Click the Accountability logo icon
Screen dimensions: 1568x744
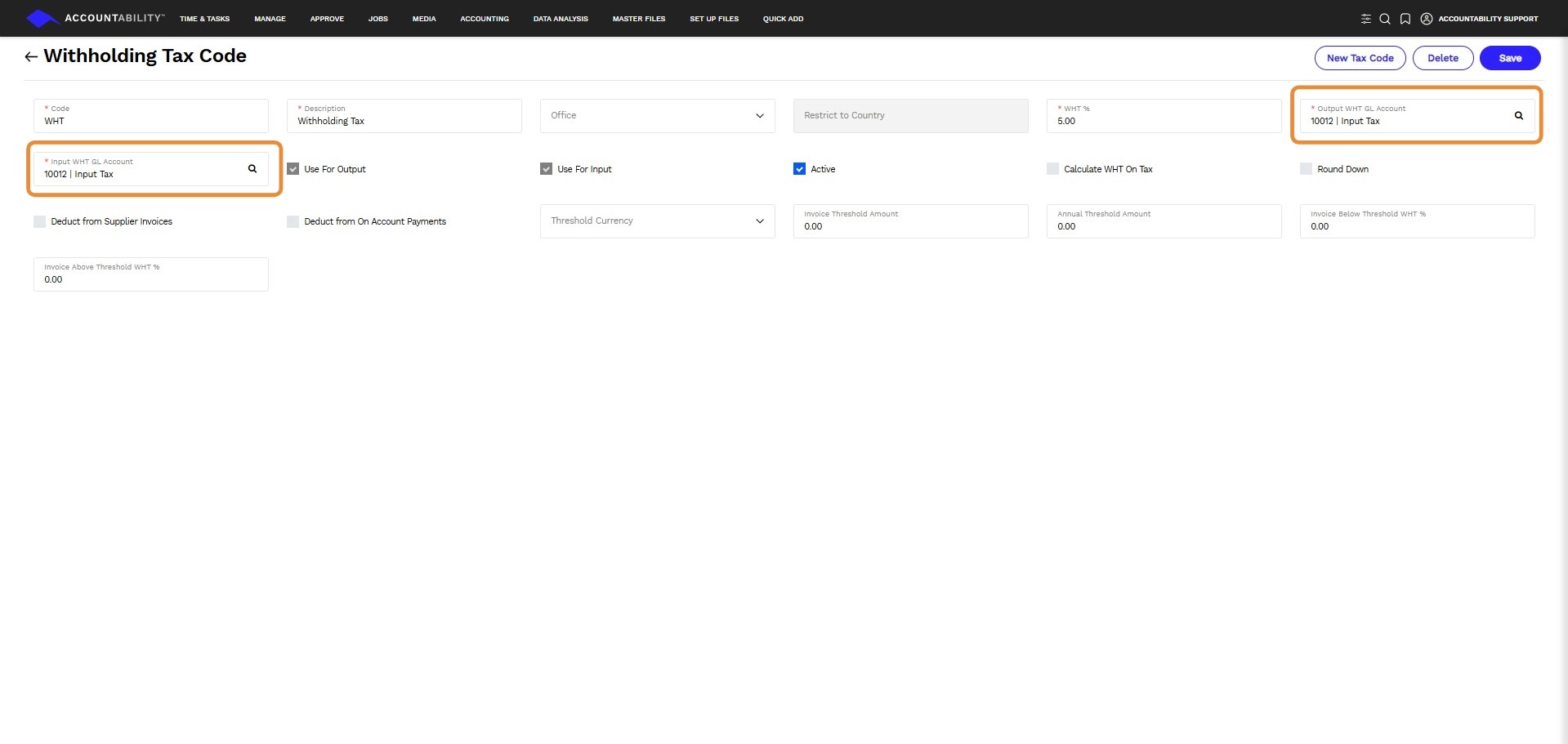[42, 18]
